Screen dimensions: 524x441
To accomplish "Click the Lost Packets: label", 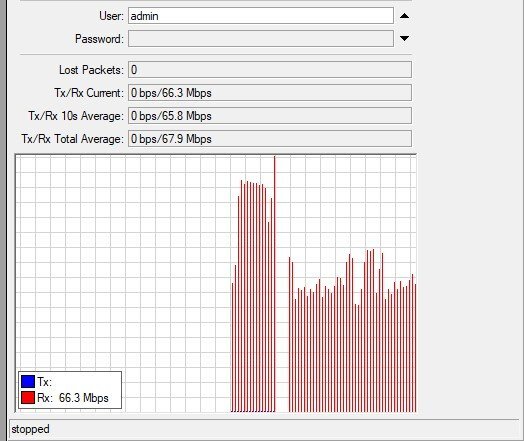I will click(x=91, y=70).
